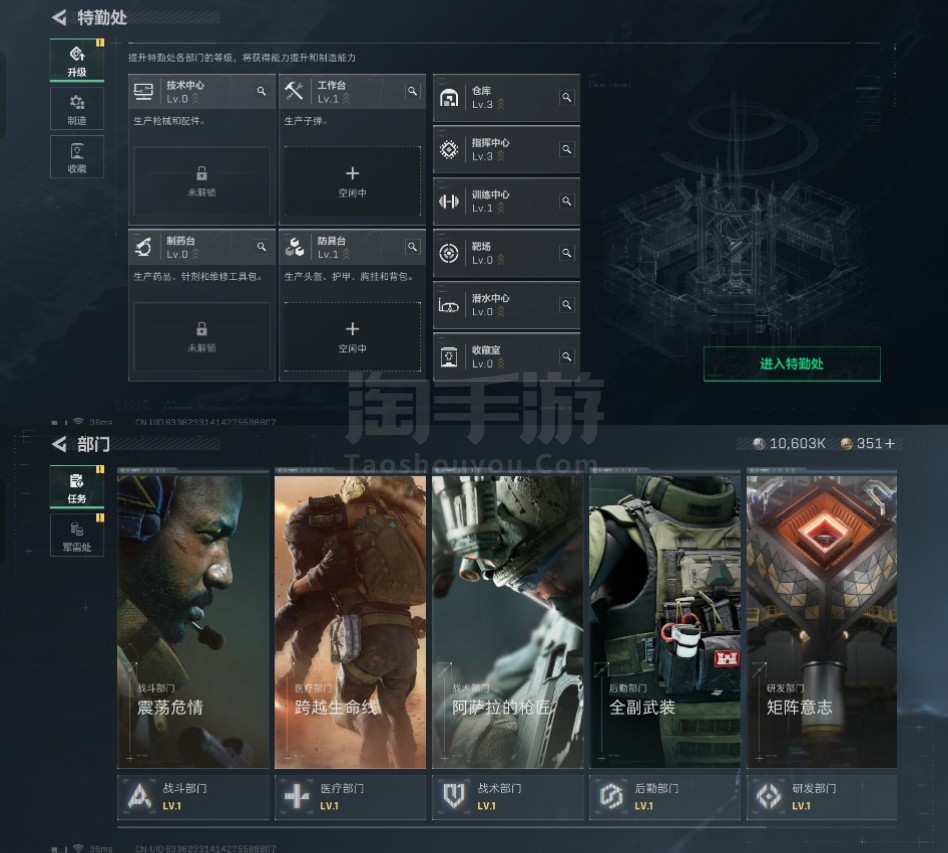Image resolution: width=948 pixels, height=853 pixels.
Task: Click the magnifier on 收藏室
Action: pos(567,357)
